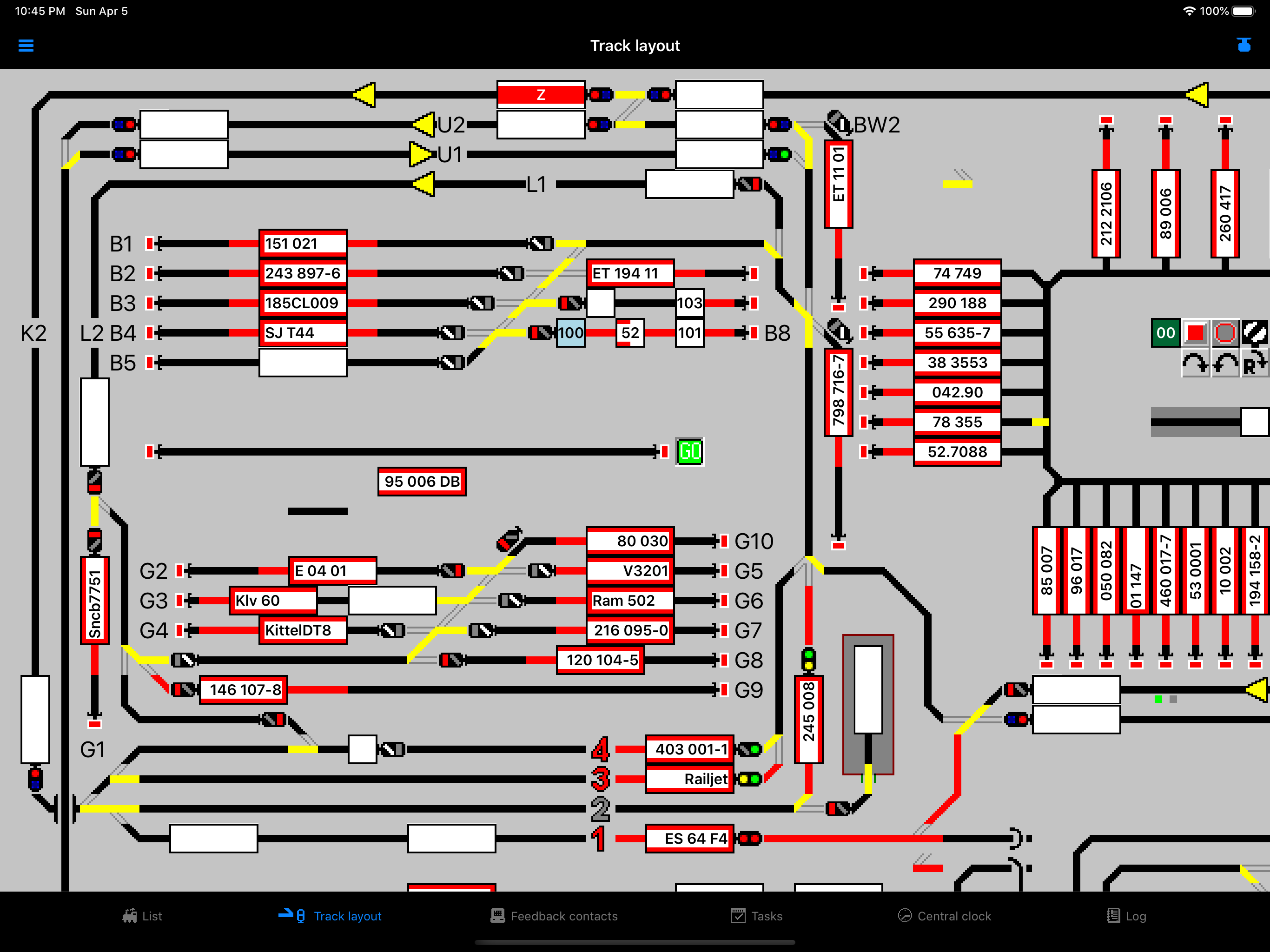Select block ET 194 11
Screen dimensions: 1270x952
pyautogui.click(x=630, y=273)
